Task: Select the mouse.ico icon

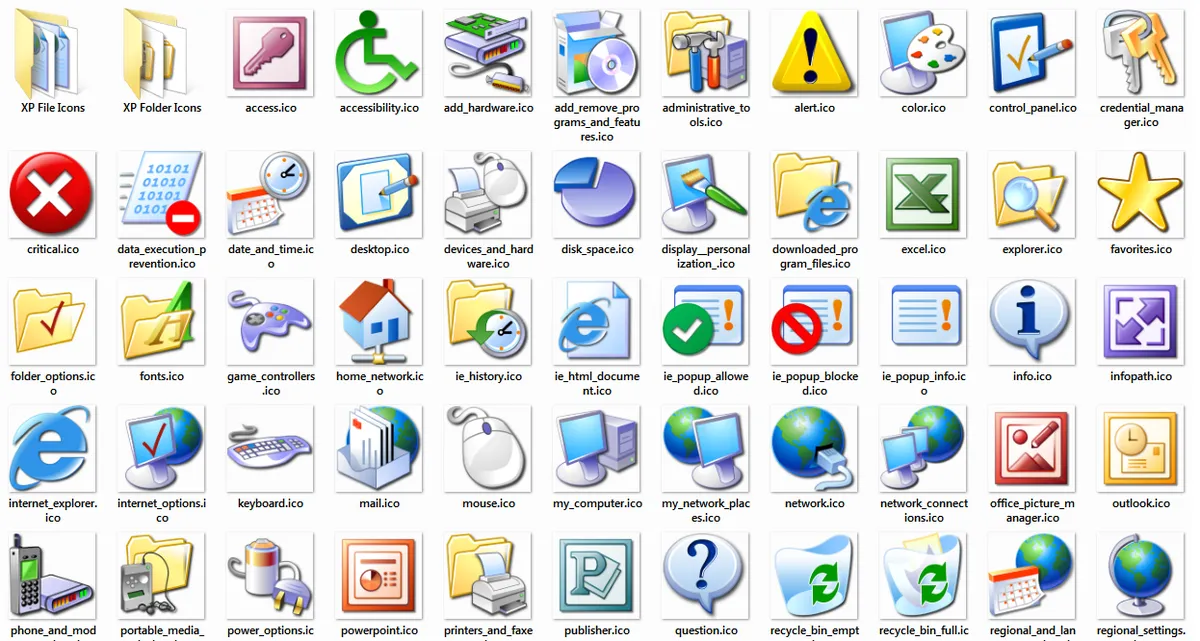Action: [x=488, y=449]
